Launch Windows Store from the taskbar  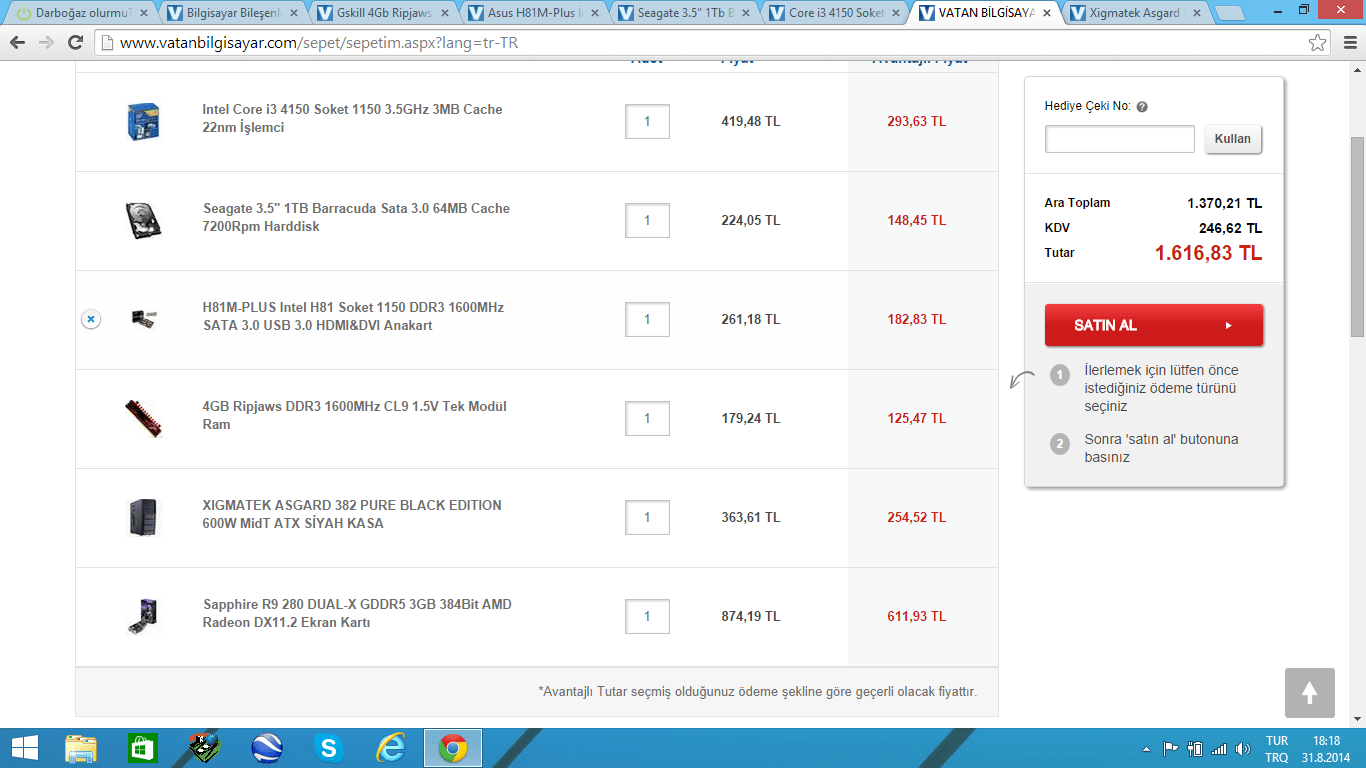[x=143, y=748]
